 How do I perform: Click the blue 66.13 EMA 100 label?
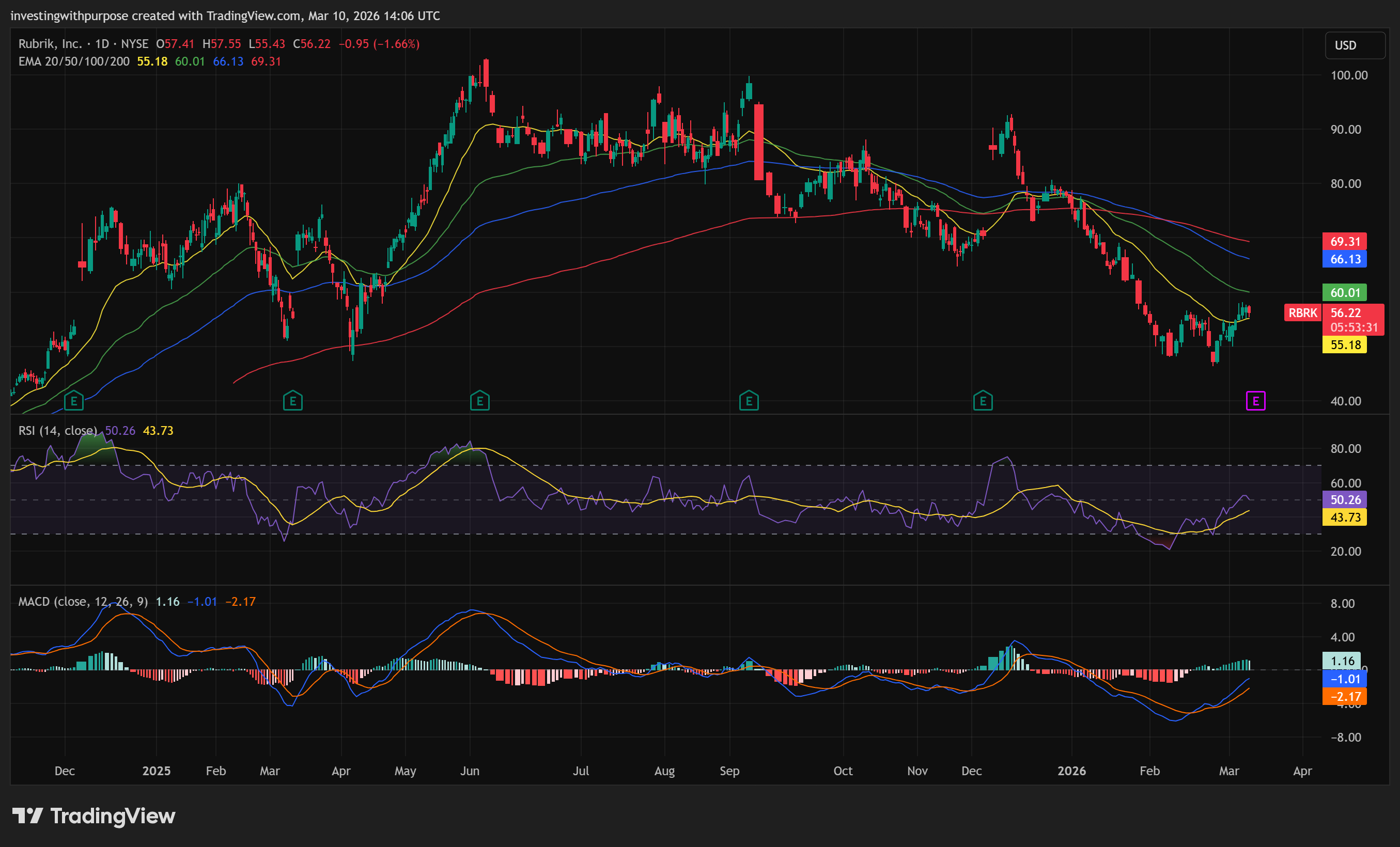pyautogui.click(x=1344, y=259)
